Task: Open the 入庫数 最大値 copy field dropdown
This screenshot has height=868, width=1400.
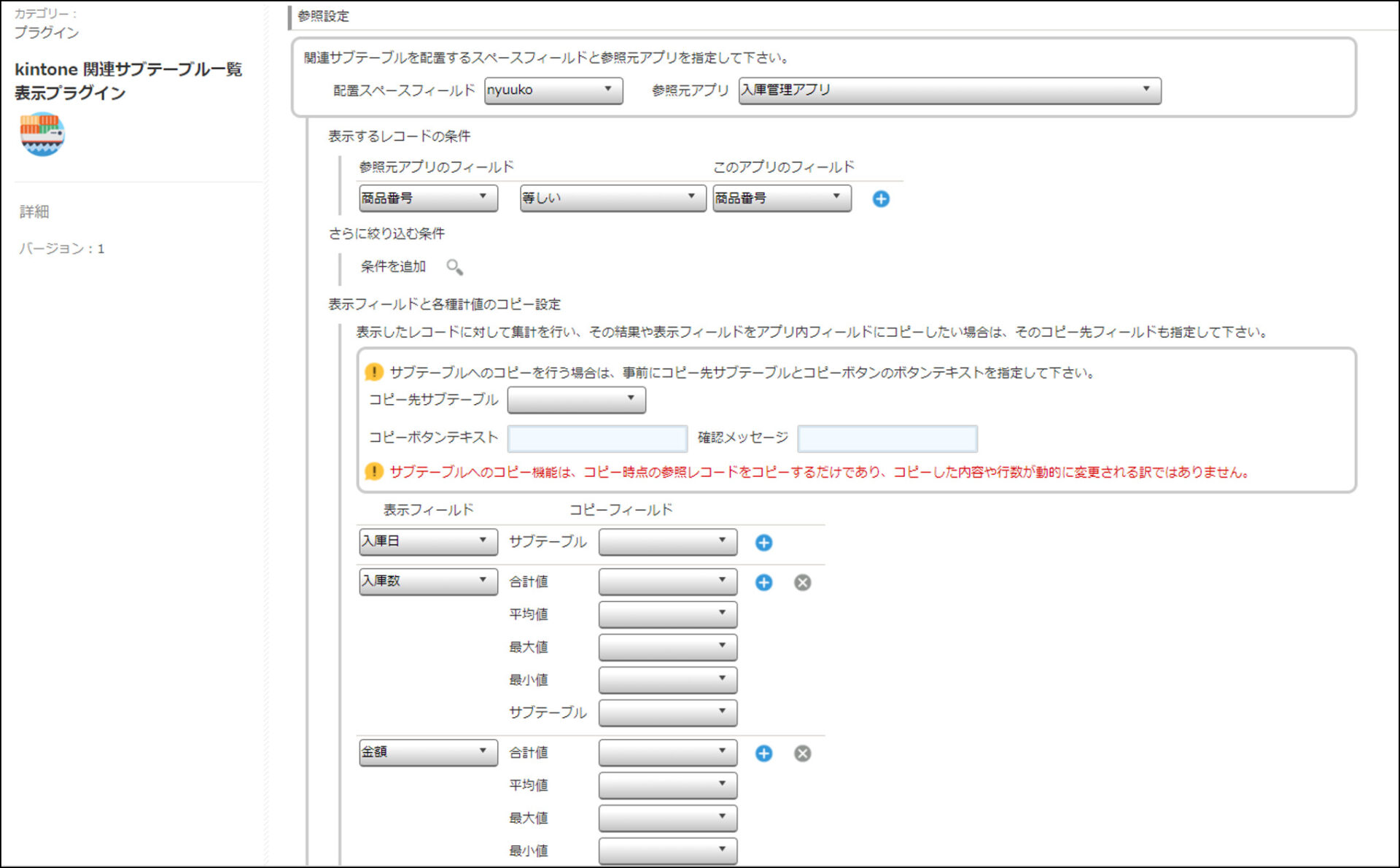Action: 667,647
